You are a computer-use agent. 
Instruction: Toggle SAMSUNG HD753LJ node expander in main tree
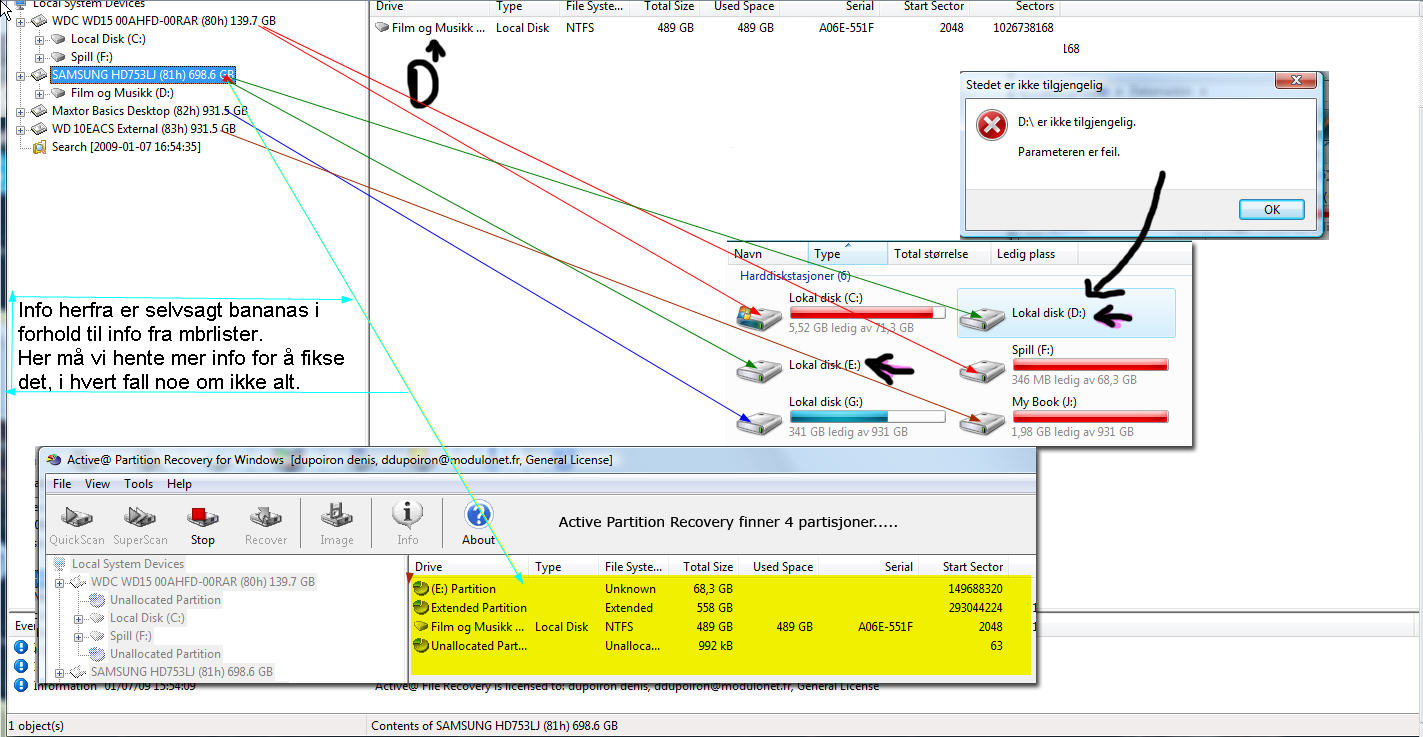(x=22, y=75)
